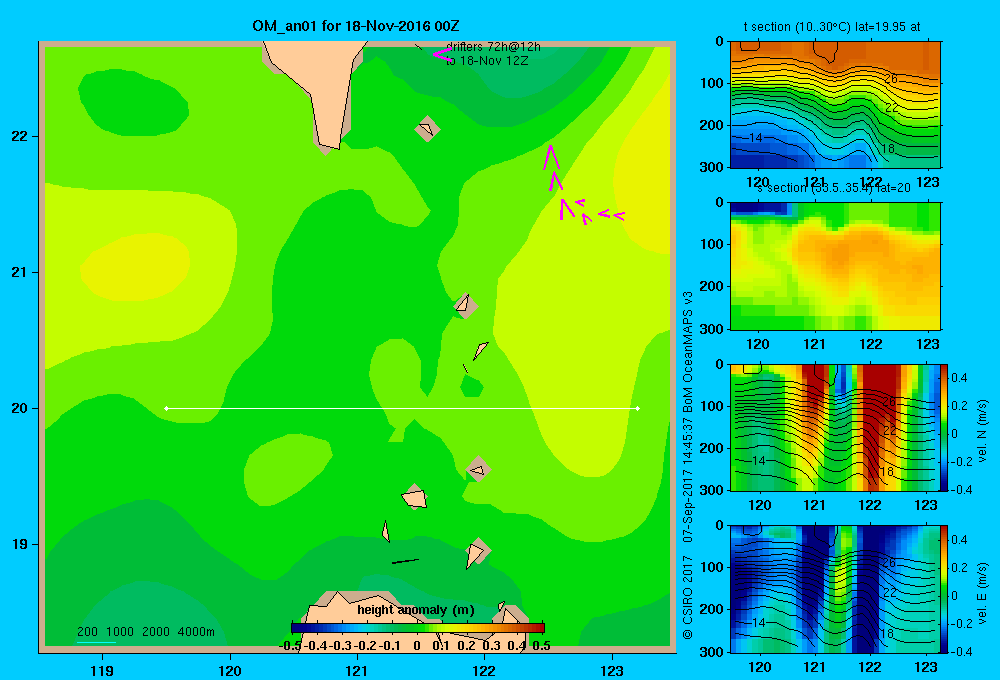The height and width of the screenshot is (680, 1000).
Task: Click the magenta drifter arrow beside the drifters label
Action: [x=441, y=54]
